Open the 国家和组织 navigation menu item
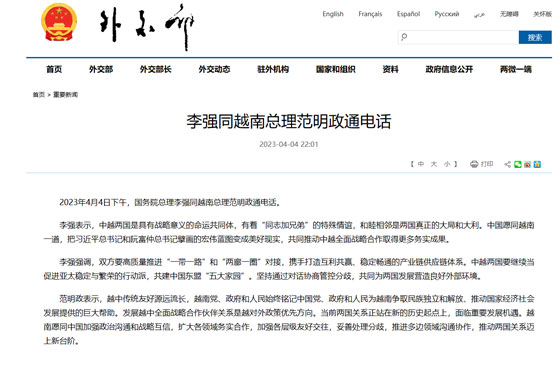The image size is (560, 380). pyautogui.click(x=336, y=69)
